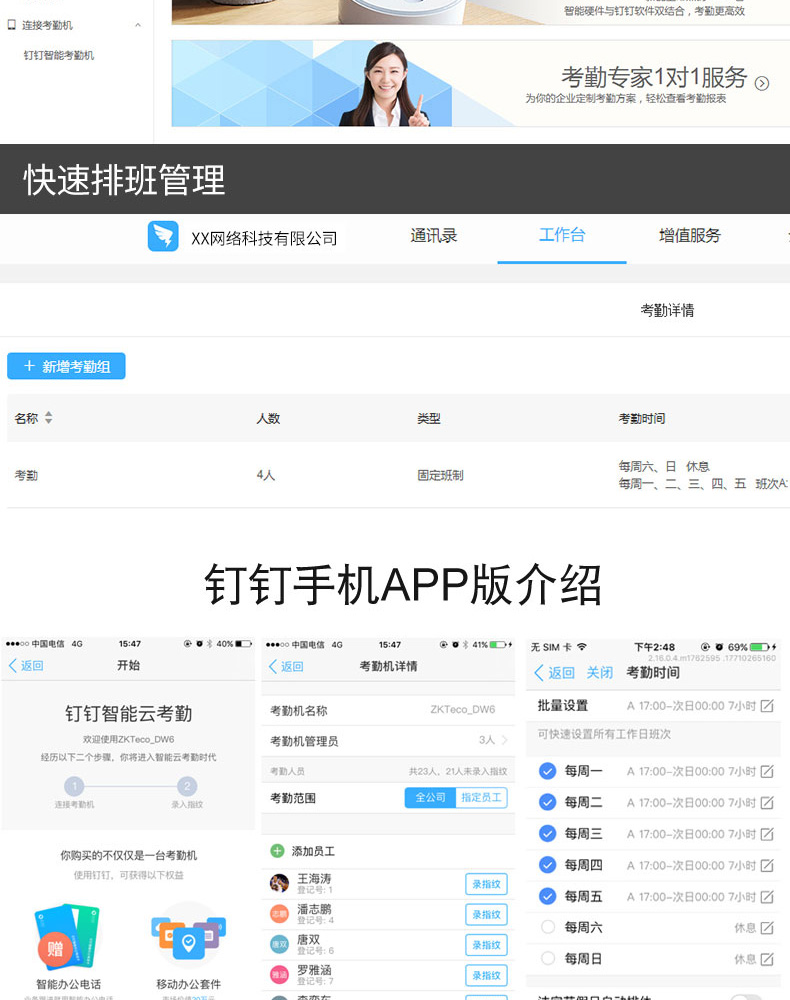This screenshot has width=790, height=1000.
Task: Click the 类型 column header
Action: tap(428, 418)
